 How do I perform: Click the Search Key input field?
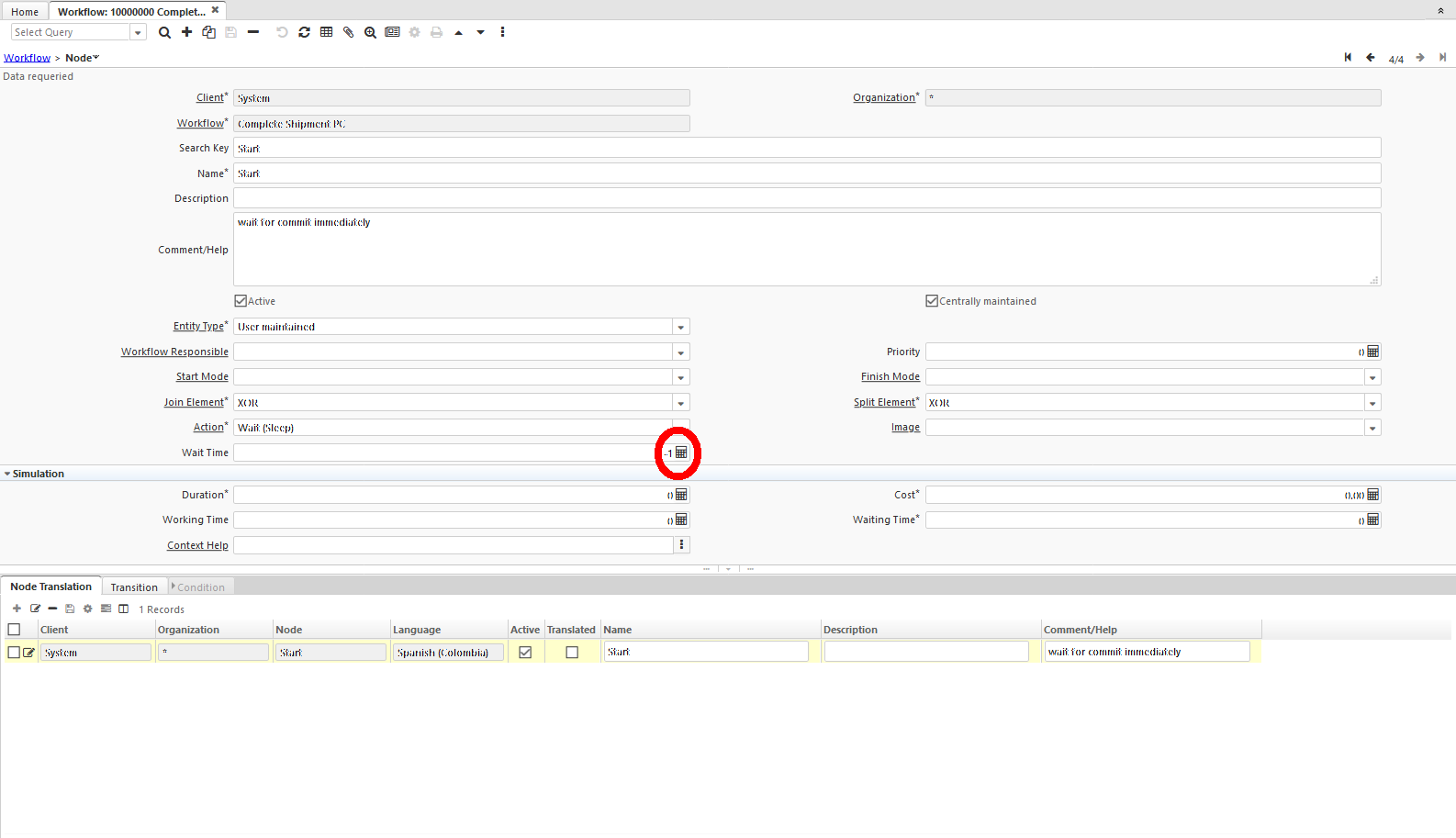807,148
